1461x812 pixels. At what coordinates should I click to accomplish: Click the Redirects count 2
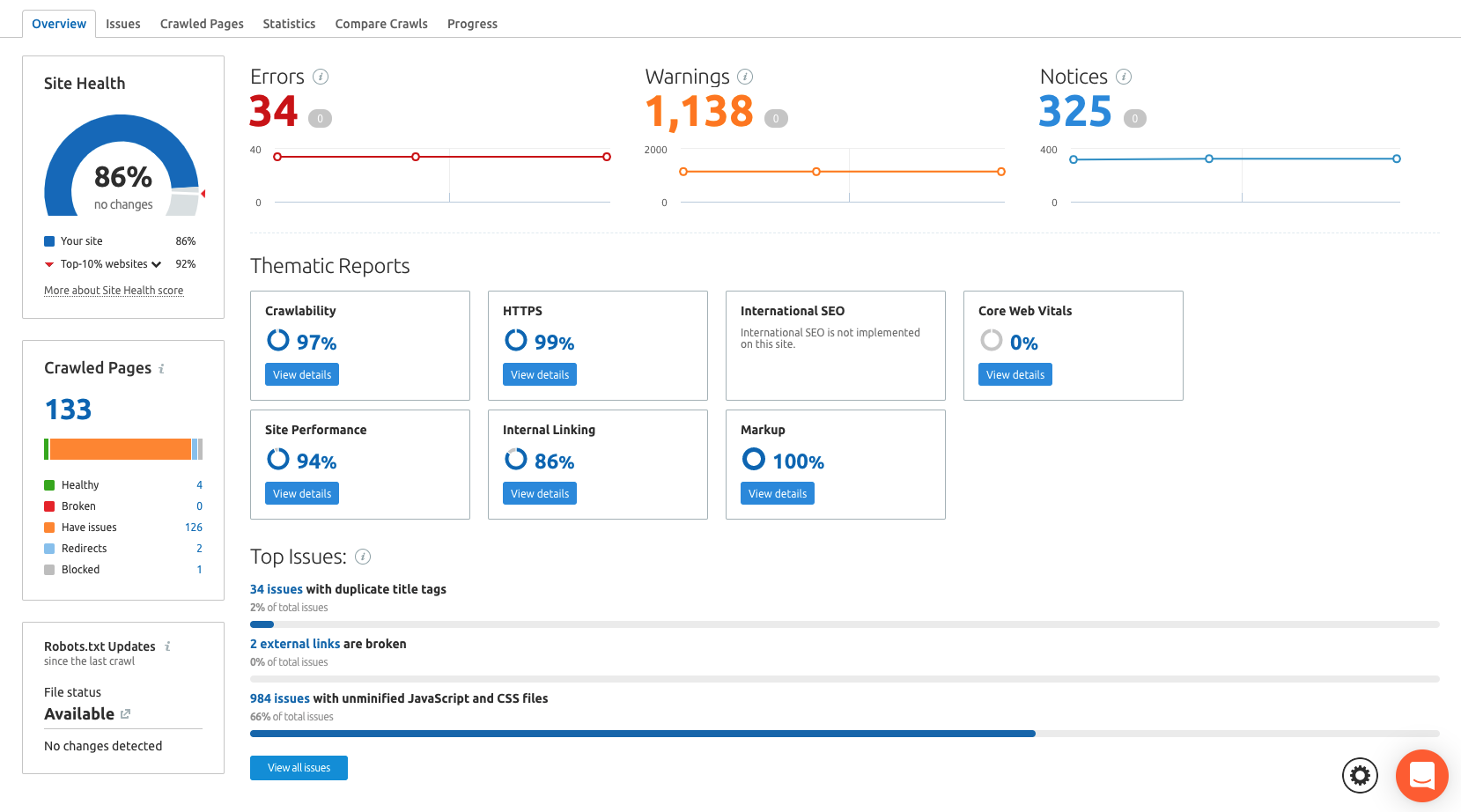pos(199,549)
